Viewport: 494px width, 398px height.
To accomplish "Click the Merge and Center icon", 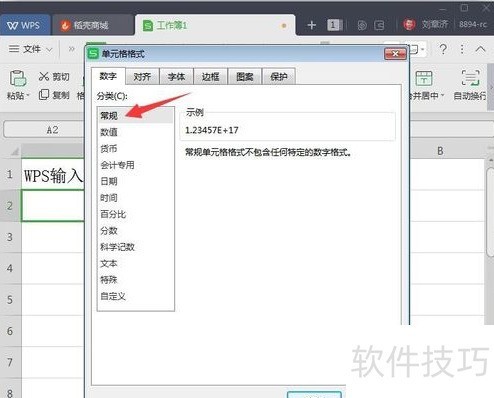I will 424,78.
